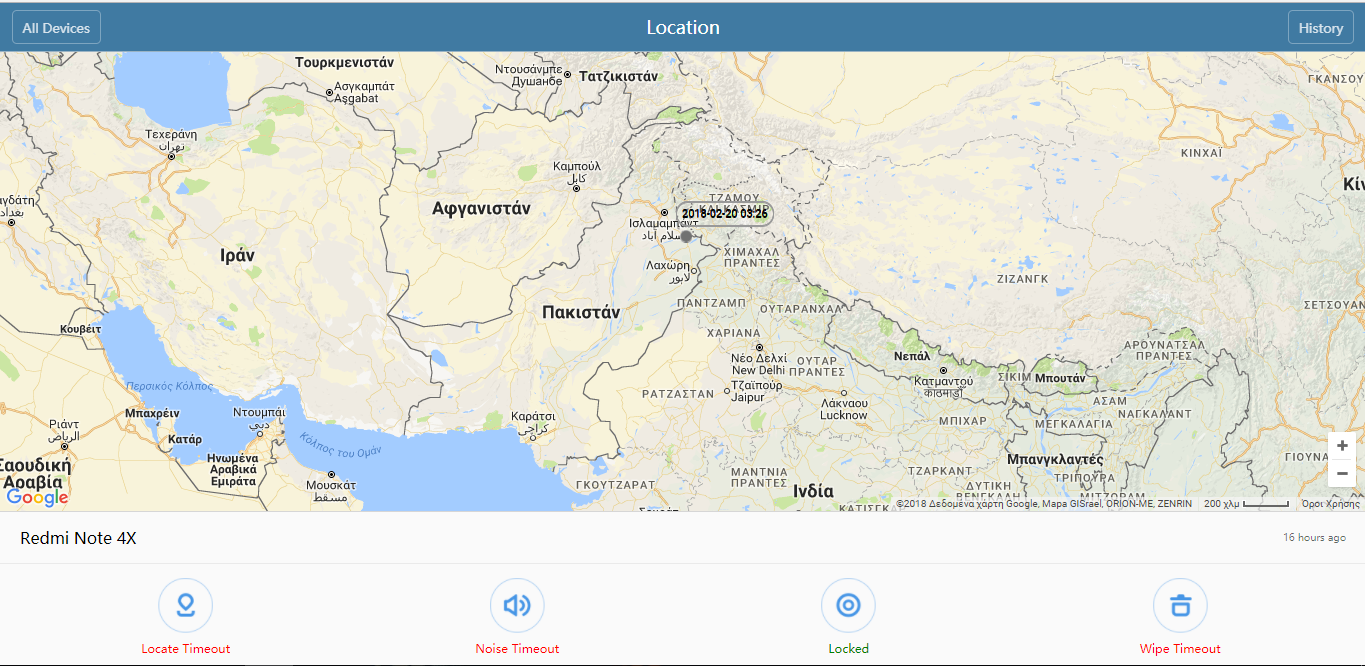Click the Locate device icon
Screen dimensions: 1365x666
[x=186, y=605]
